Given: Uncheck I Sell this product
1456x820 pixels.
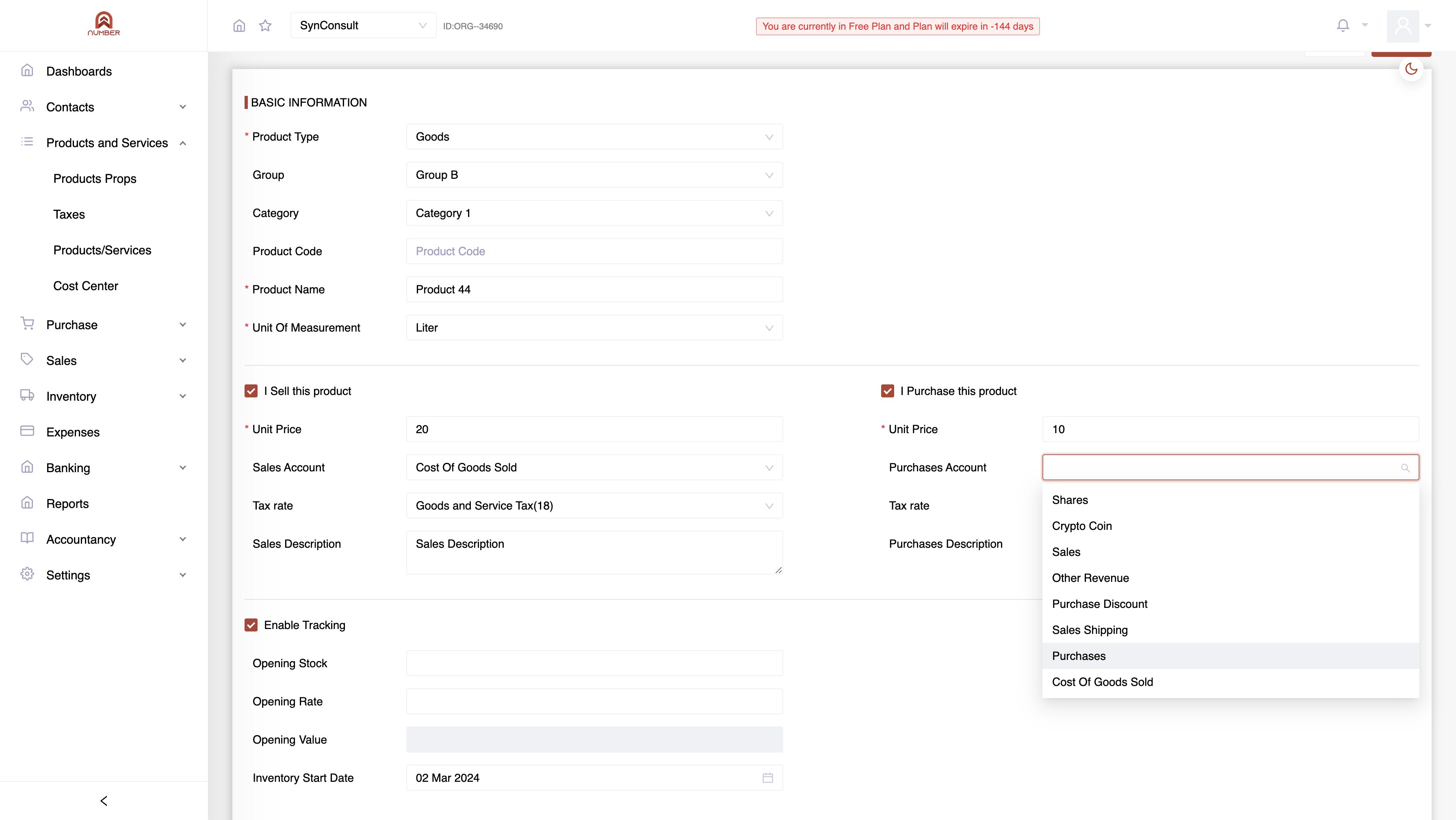Looking at the screenshot, I should (x=251, y=391).
